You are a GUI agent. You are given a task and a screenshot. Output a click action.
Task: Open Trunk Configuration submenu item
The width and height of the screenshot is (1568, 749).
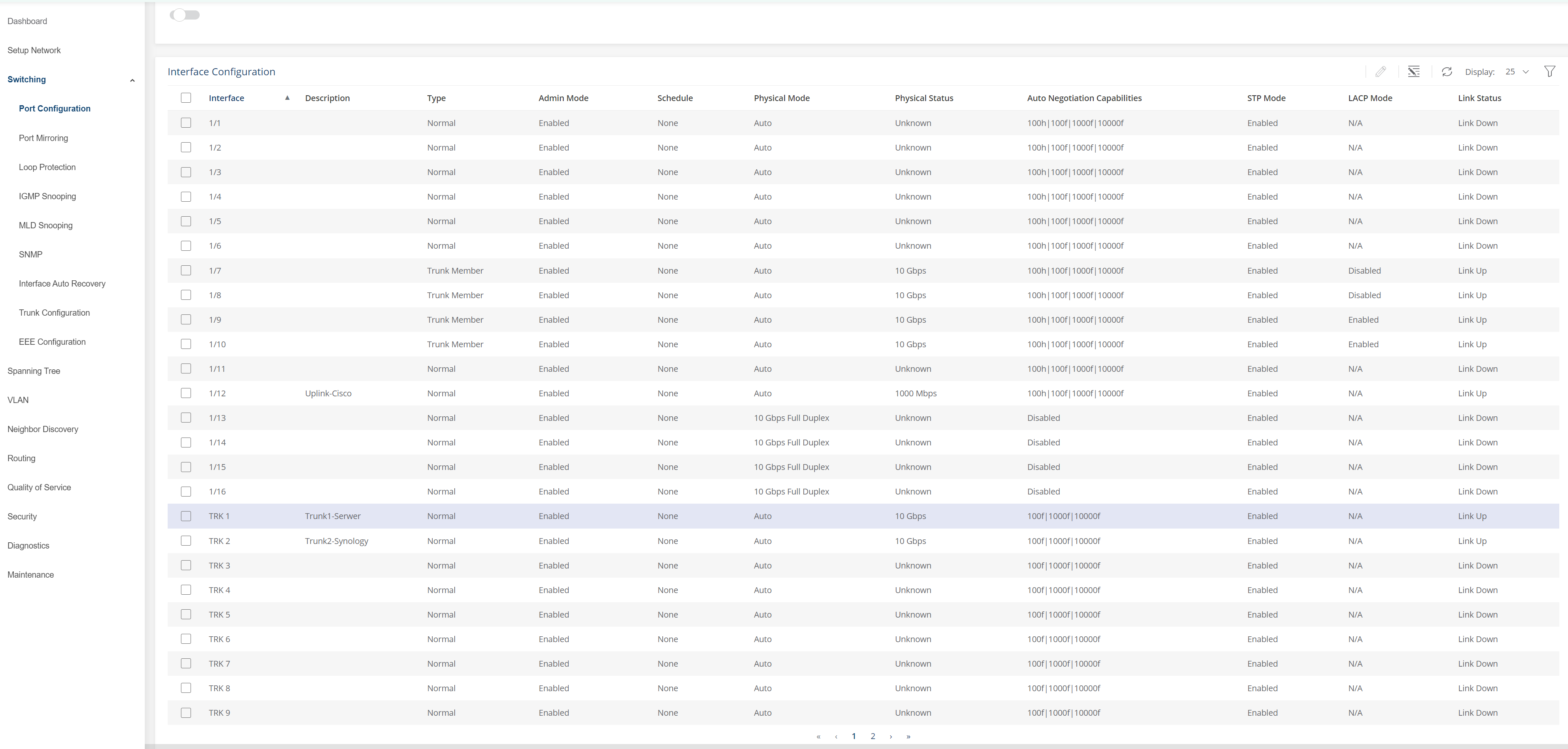[54, 313]
